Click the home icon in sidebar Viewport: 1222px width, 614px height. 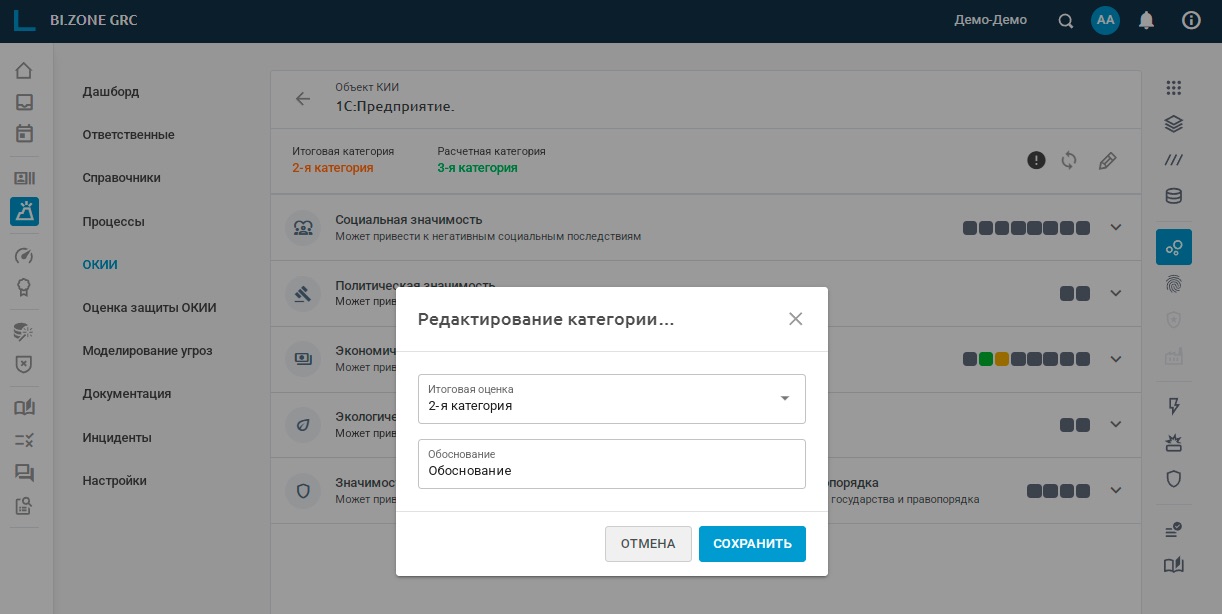point(24,71)
